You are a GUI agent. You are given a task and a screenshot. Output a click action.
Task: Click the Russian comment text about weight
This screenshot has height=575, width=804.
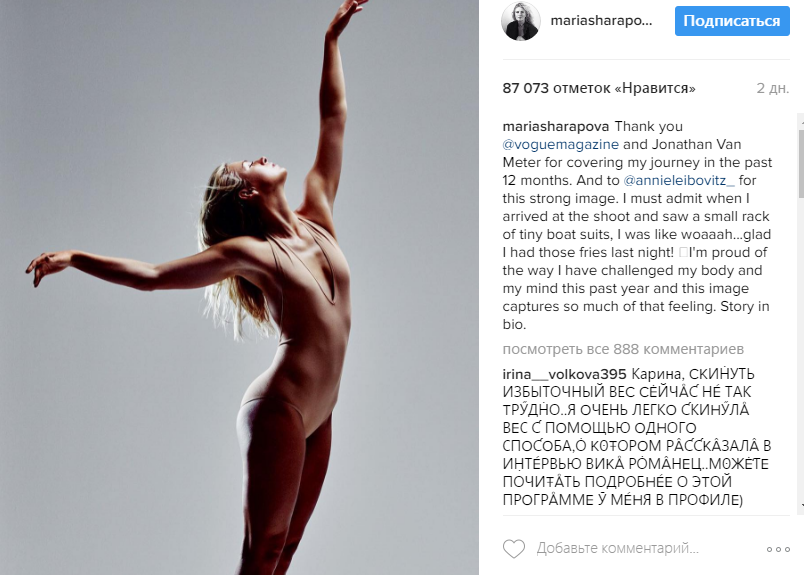click(x=637, y=437)
